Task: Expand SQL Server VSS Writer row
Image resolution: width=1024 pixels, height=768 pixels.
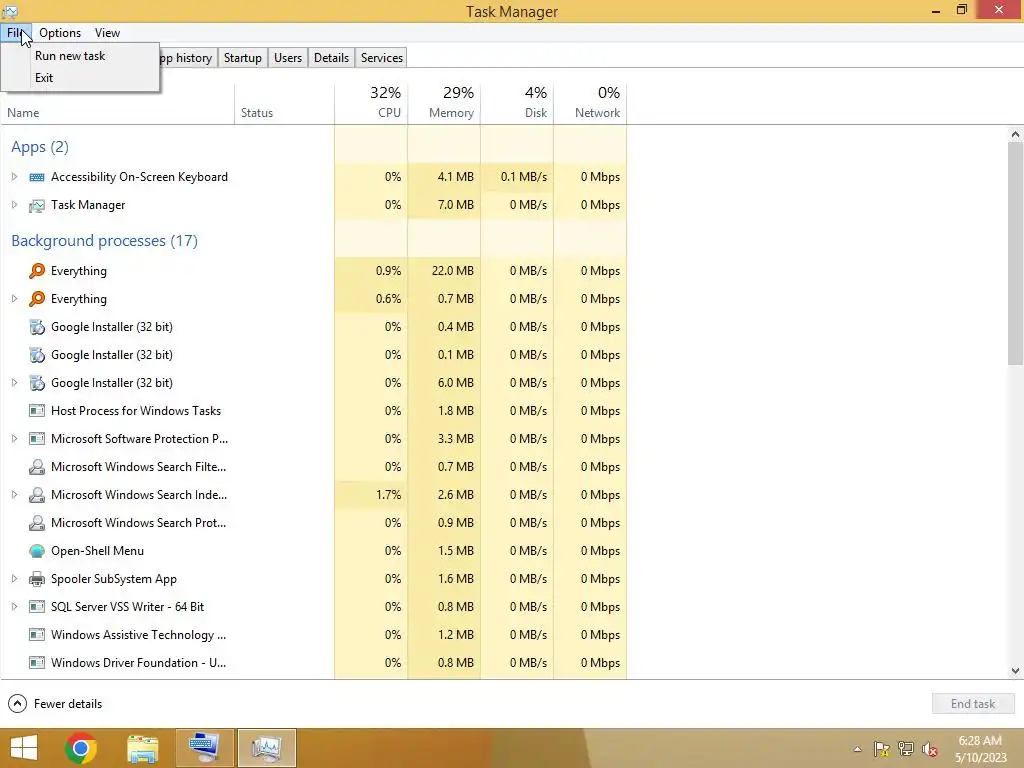Action: click(x=14, y=607)
